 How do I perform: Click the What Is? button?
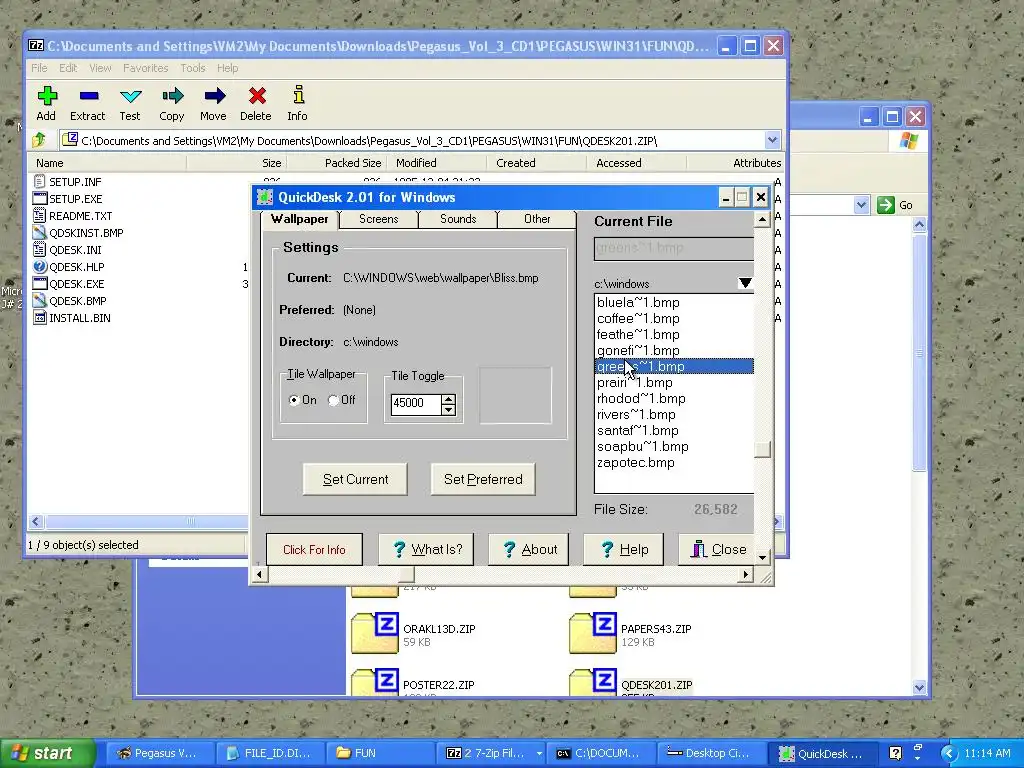point(426,550)
